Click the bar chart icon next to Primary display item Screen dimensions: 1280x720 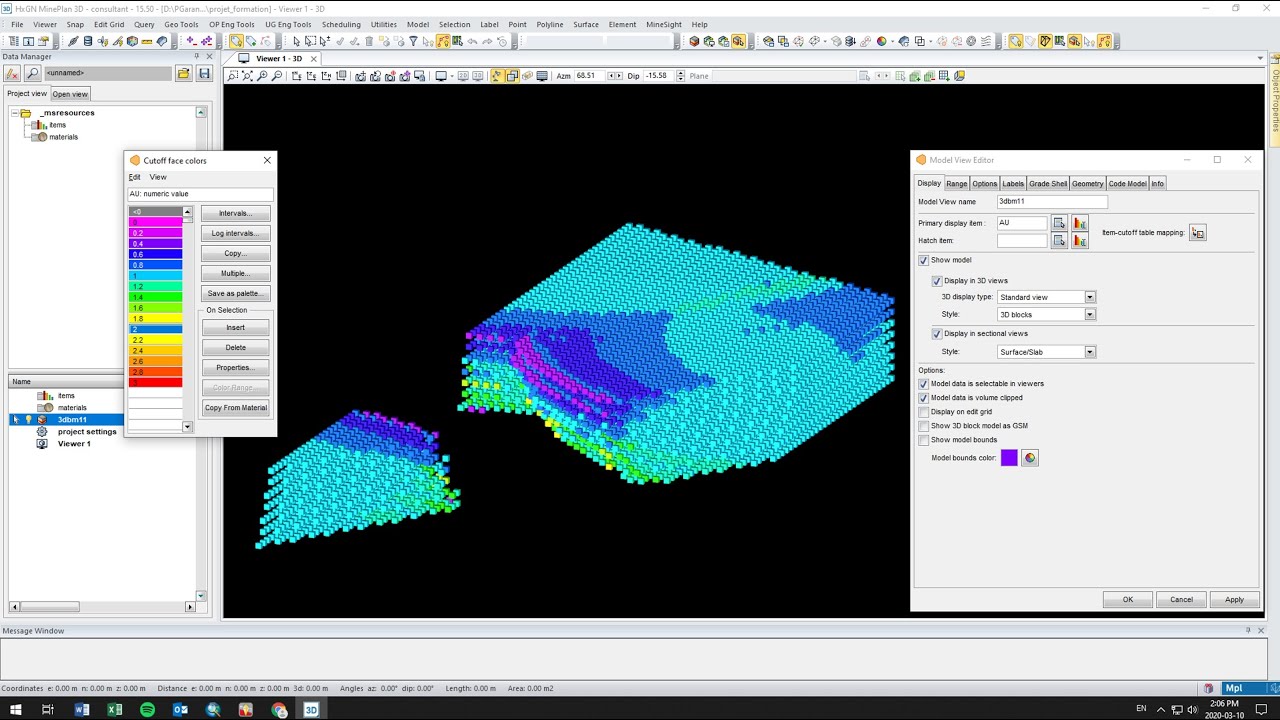tap(1079, 223)
